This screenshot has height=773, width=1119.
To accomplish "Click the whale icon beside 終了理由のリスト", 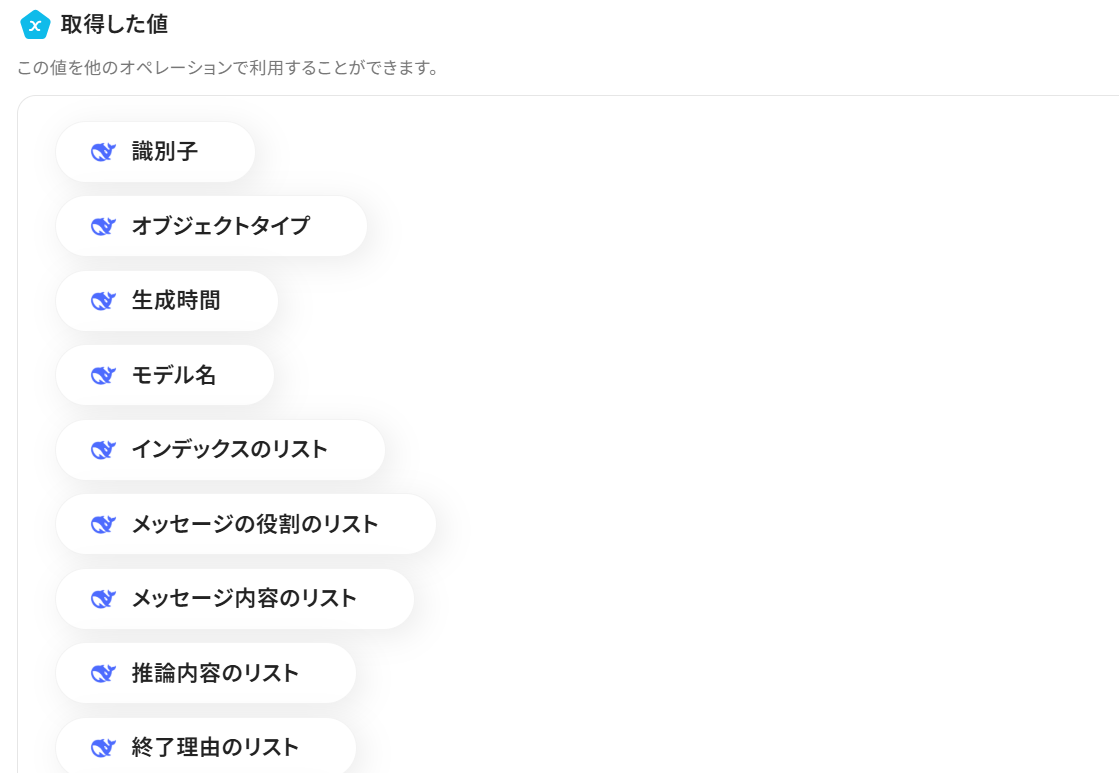I will [104, 747].
